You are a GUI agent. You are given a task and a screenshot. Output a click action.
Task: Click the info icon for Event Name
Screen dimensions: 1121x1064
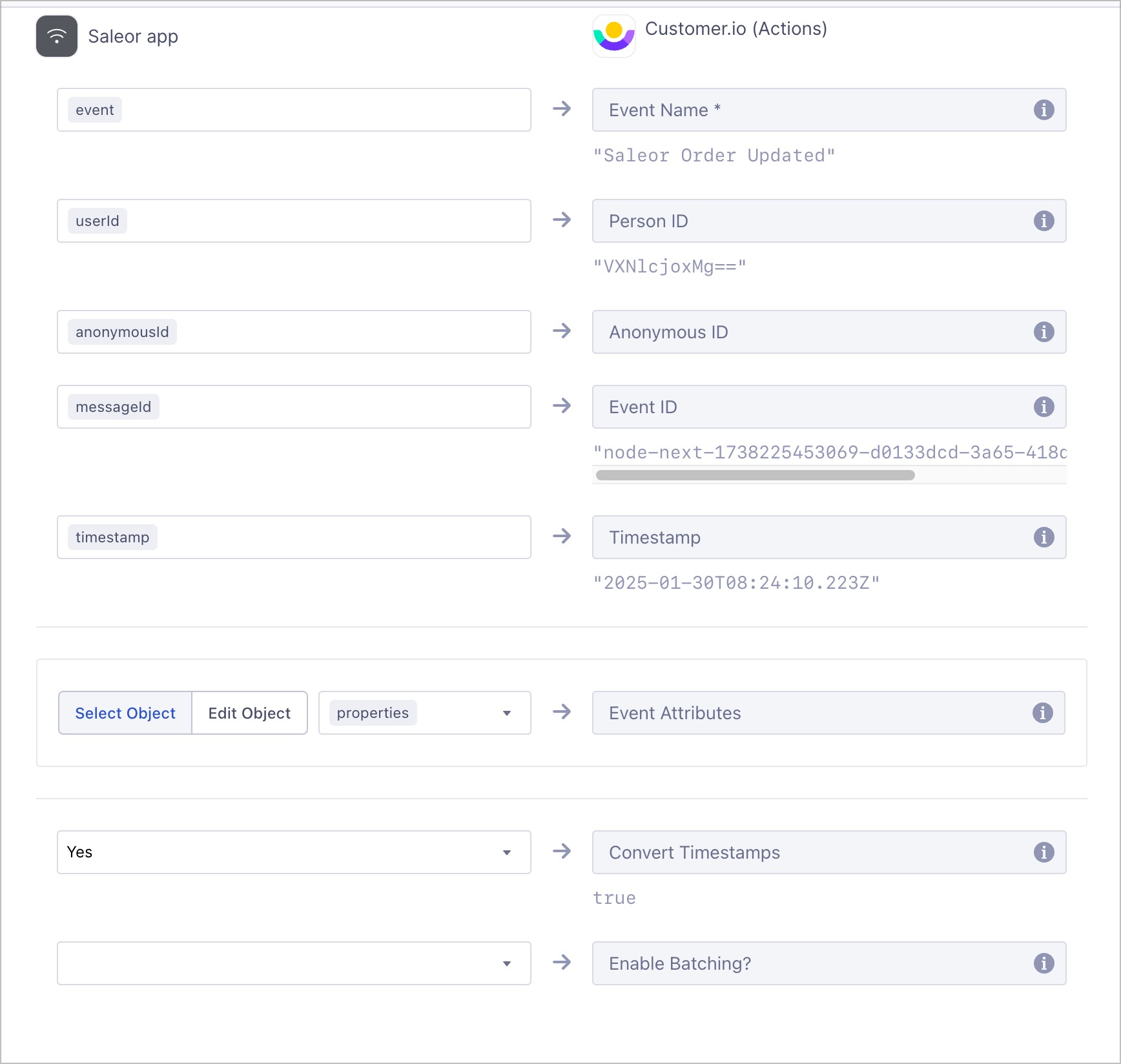[1044, 110]
